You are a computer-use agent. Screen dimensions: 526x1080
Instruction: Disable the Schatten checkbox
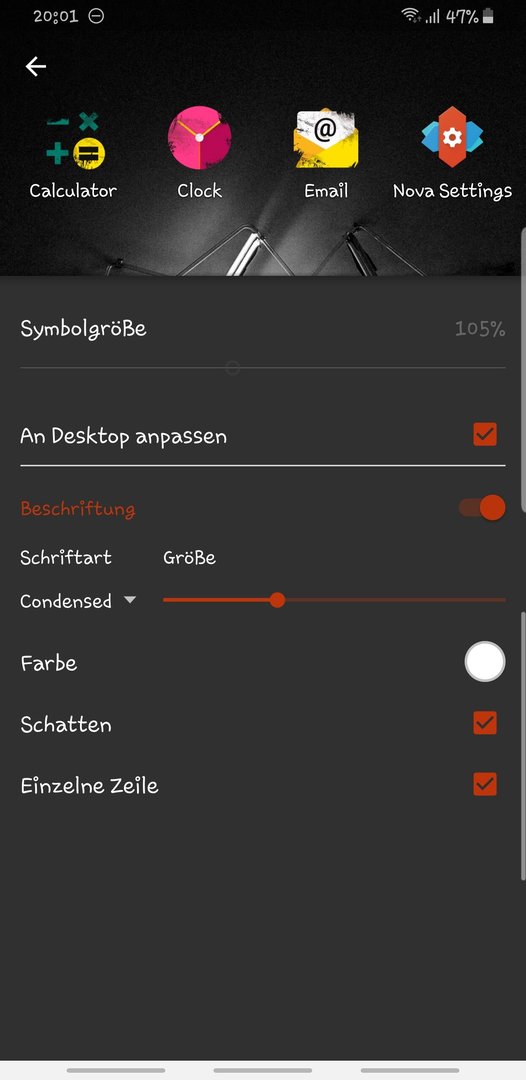coord(485,723)
